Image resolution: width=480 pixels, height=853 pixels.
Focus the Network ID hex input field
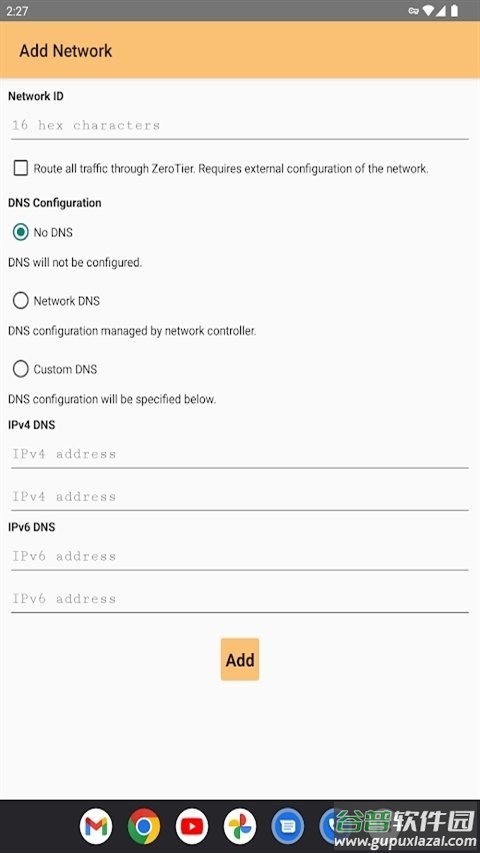[240, 125]
